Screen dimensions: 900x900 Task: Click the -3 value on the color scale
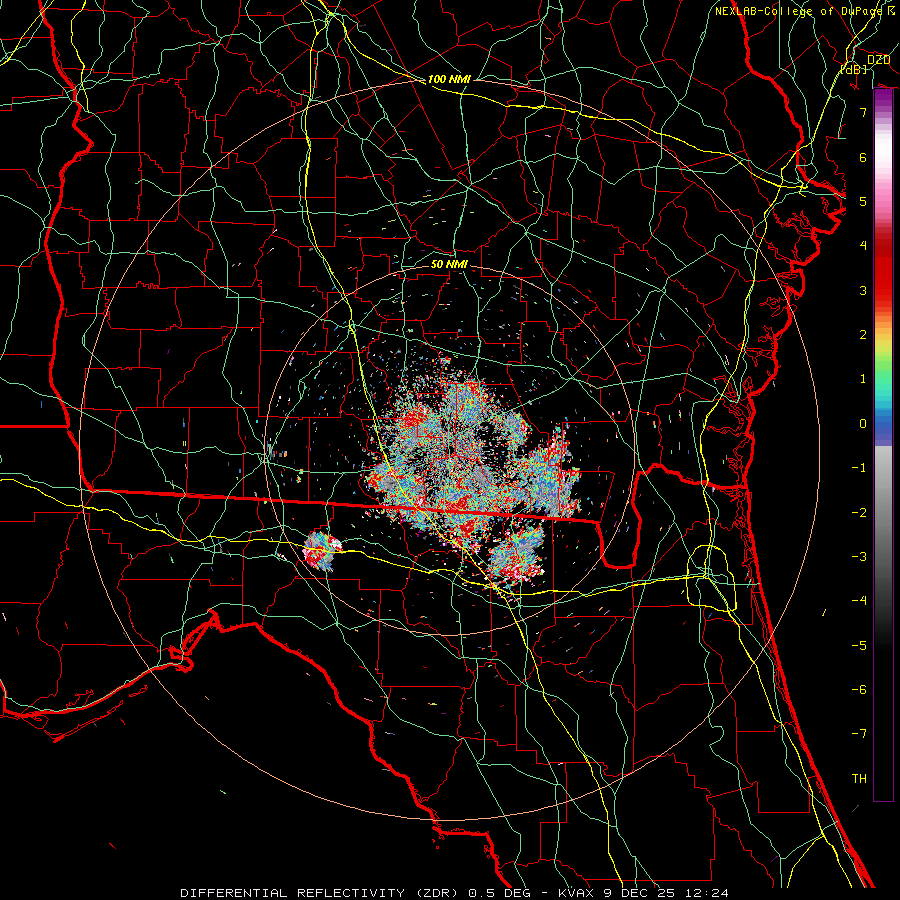859,557
